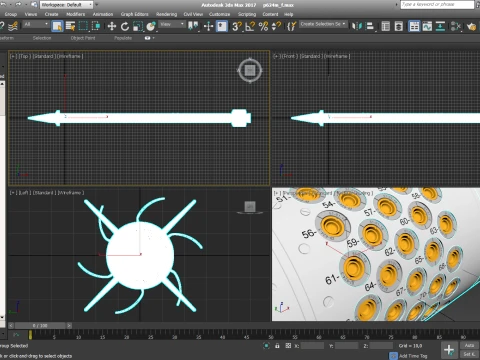Activate the Select and Move tool
Screen dimensions: 480x360
click(x=112, y=26)
